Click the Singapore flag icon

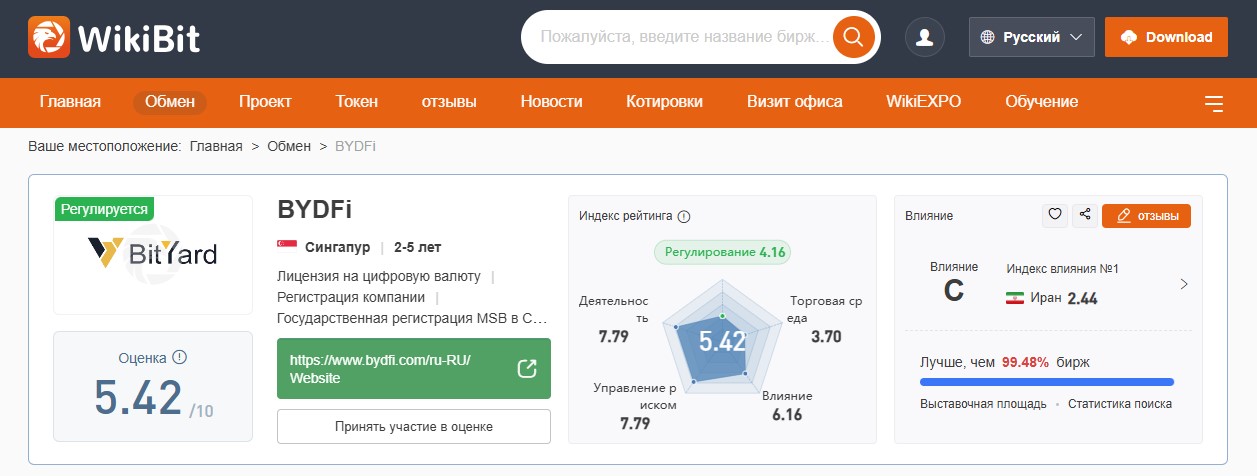pos(287,247)
